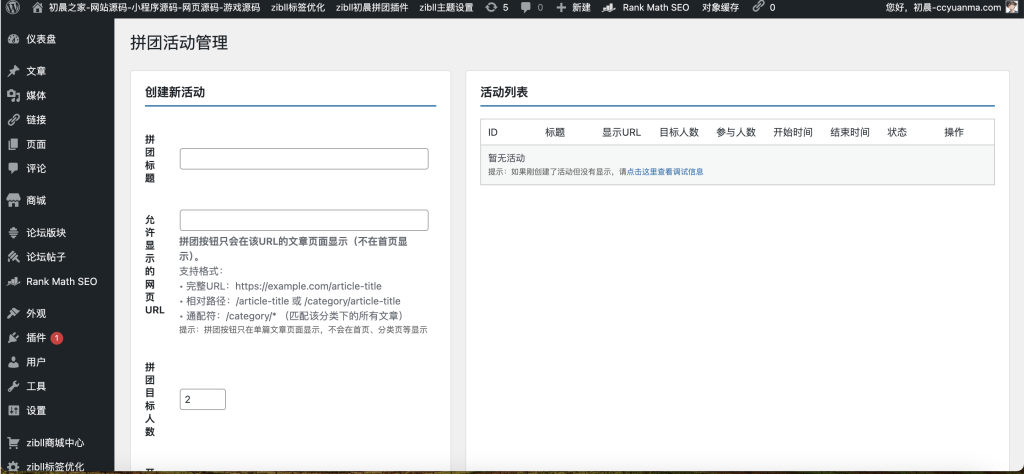This screenshot has height=474, width=1024.
Task: Click the plugin icon beside 插件
Action: coord(13,338)
